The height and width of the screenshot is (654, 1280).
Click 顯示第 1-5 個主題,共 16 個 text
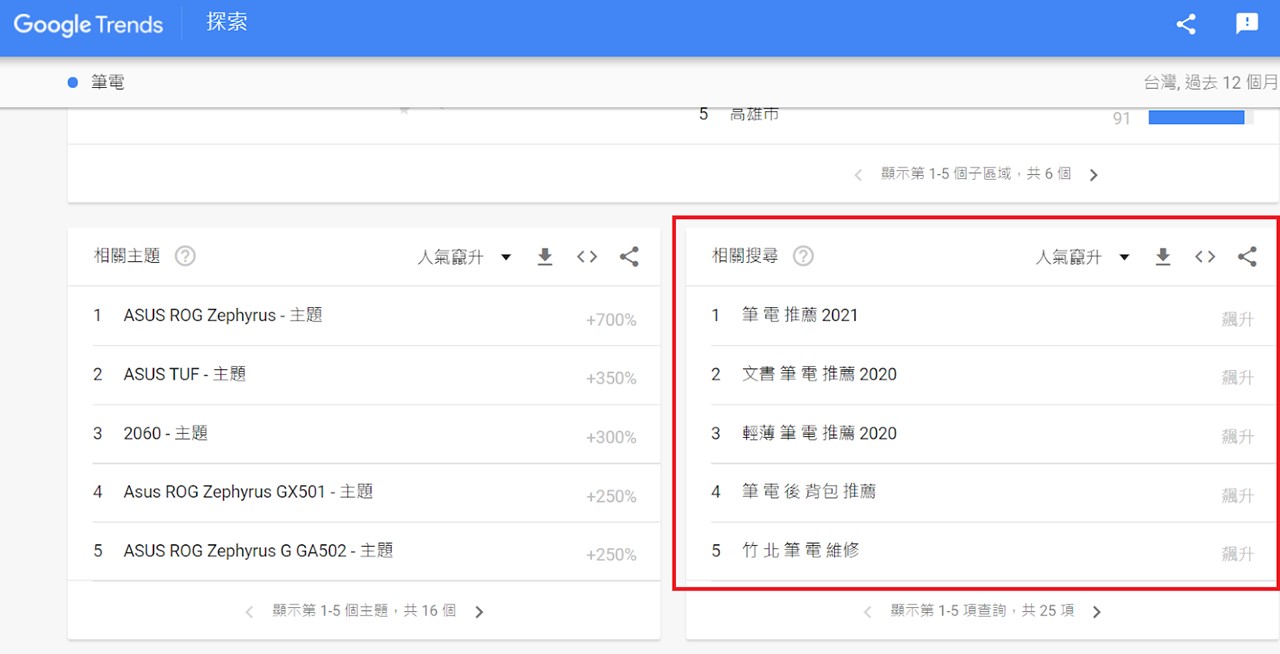point(364,611)
